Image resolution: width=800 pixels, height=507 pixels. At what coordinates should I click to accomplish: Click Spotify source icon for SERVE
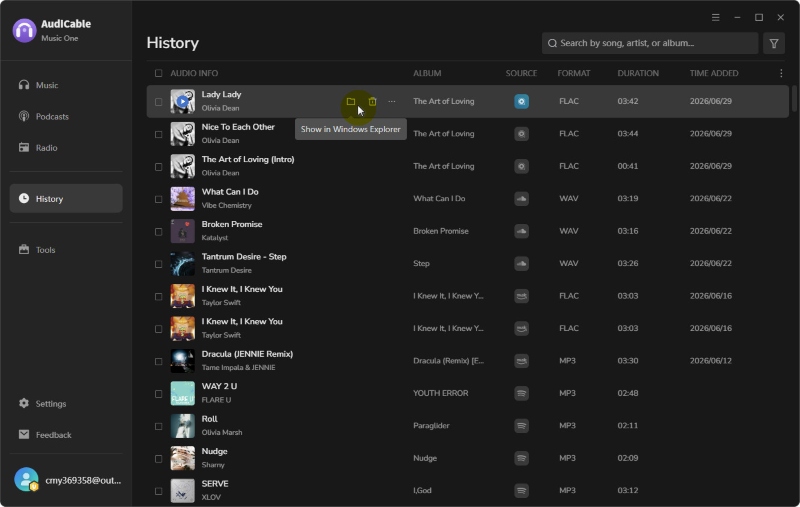click(521, 491)
